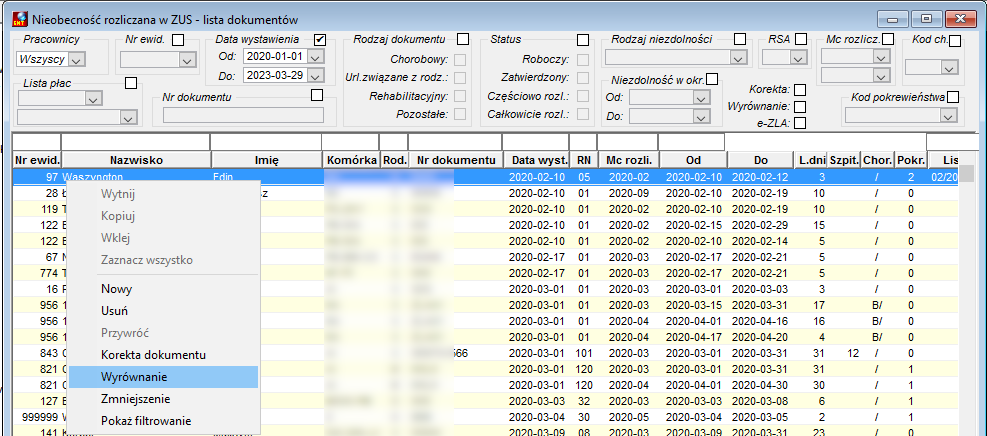Open the Od date 2020-01-01 picker

(x=316, y=57)
